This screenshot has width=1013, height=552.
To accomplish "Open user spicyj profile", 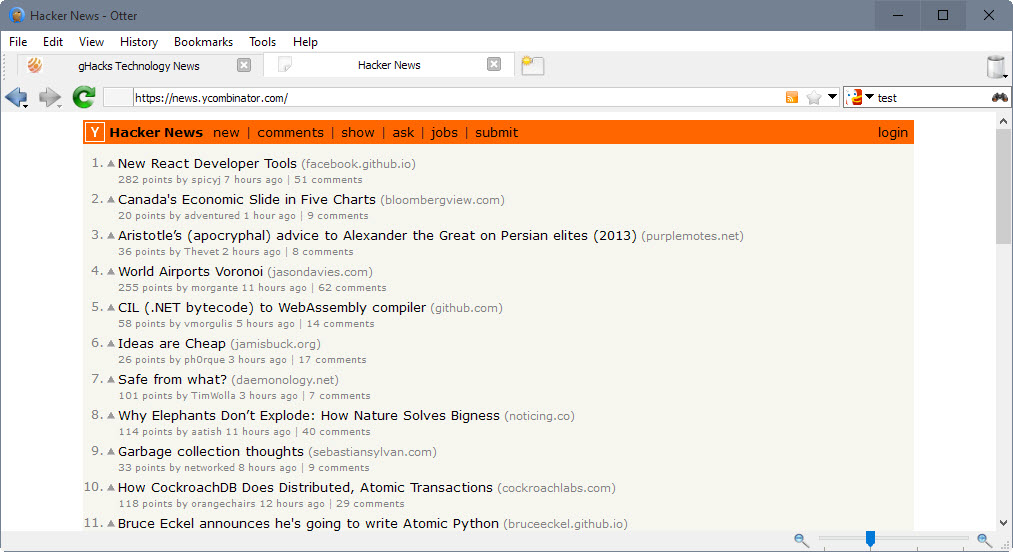I will point(206,180).
